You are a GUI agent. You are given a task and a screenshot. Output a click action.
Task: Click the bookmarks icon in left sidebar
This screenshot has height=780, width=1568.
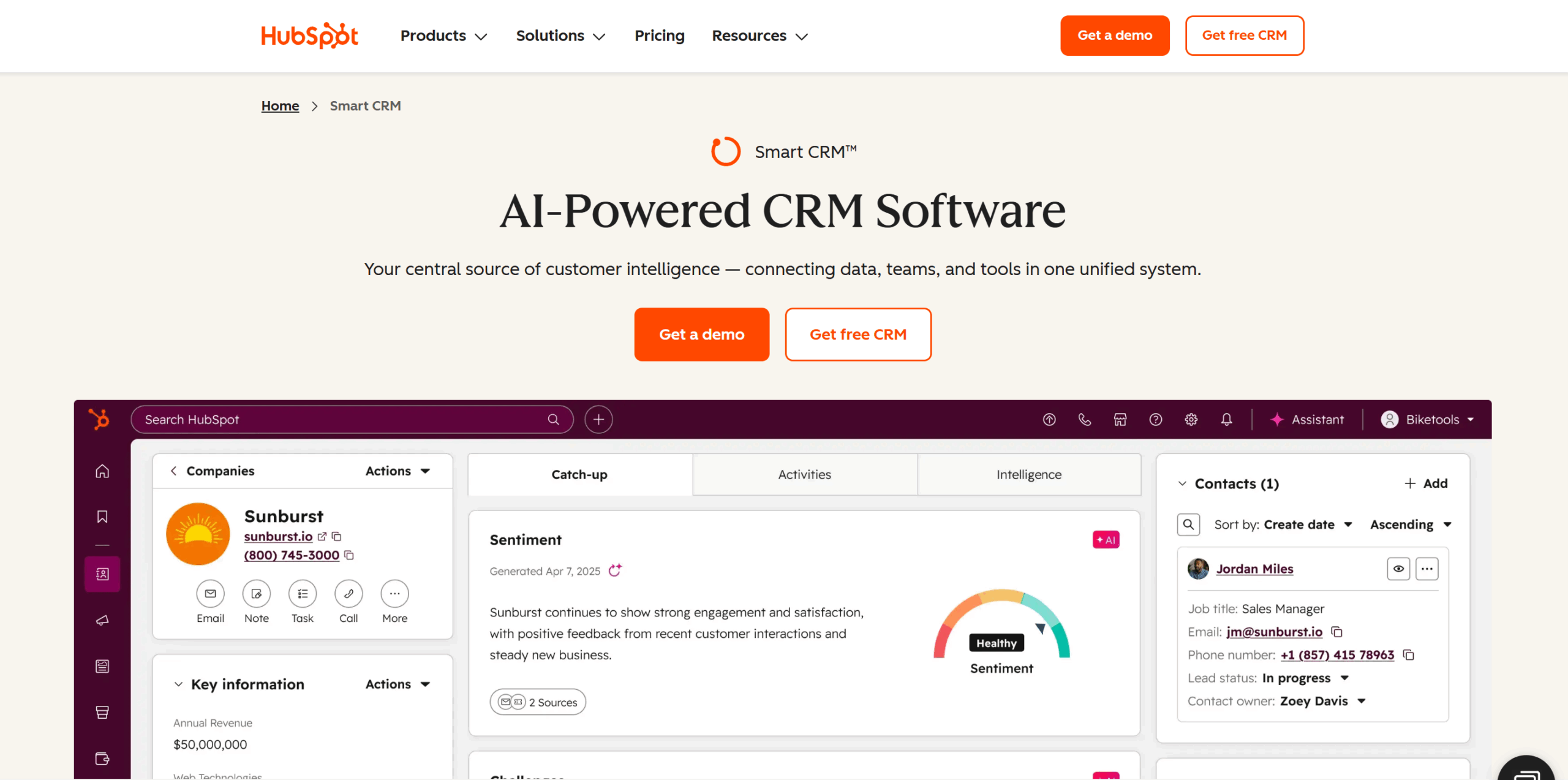pos(102,517)
